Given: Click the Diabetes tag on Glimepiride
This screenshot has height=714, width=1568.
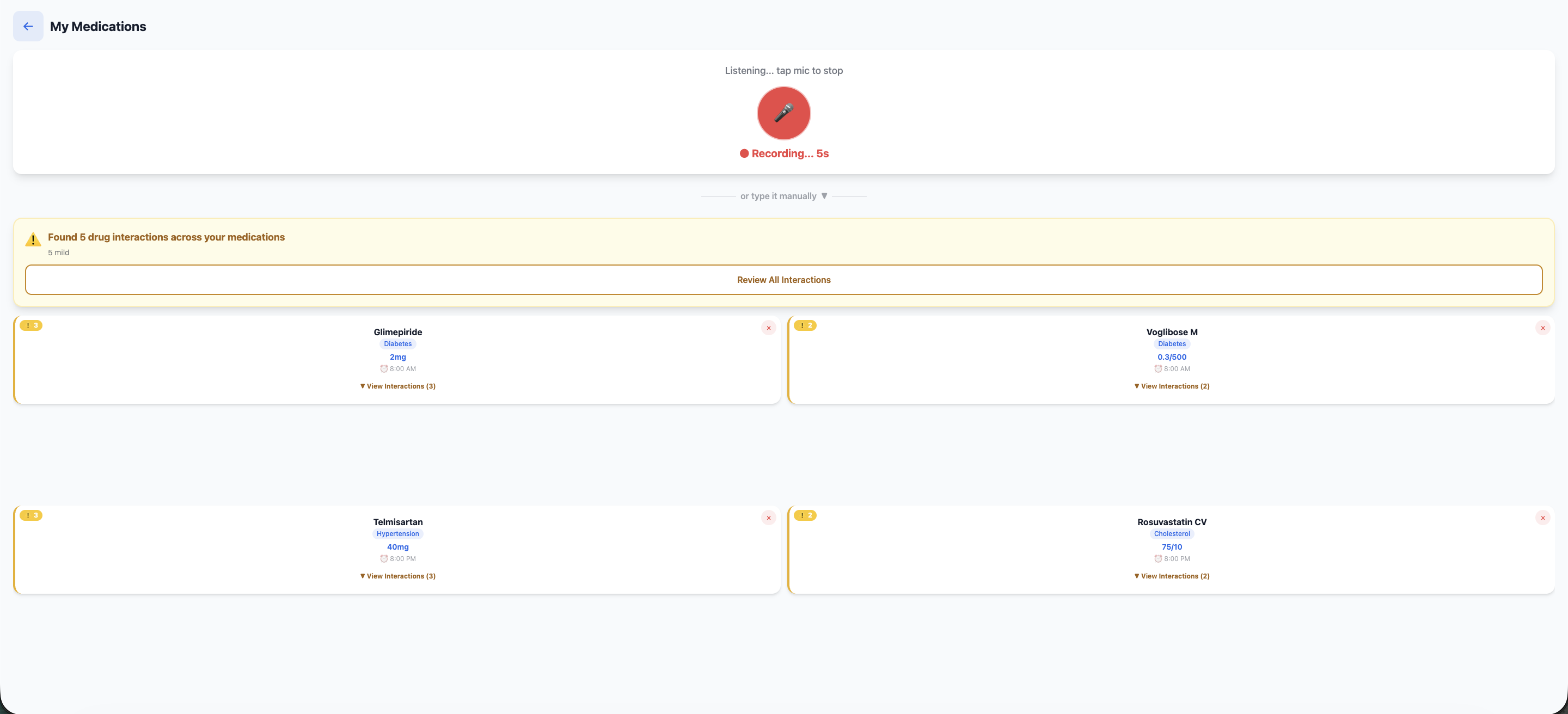Looking at the screenshot, I should pyautogui.click(x=397, y=343).
